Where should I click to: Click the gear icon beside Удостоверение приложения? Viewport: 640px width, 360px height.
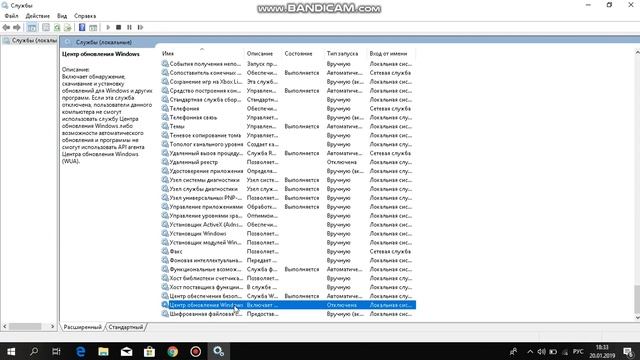coord(165,171)
